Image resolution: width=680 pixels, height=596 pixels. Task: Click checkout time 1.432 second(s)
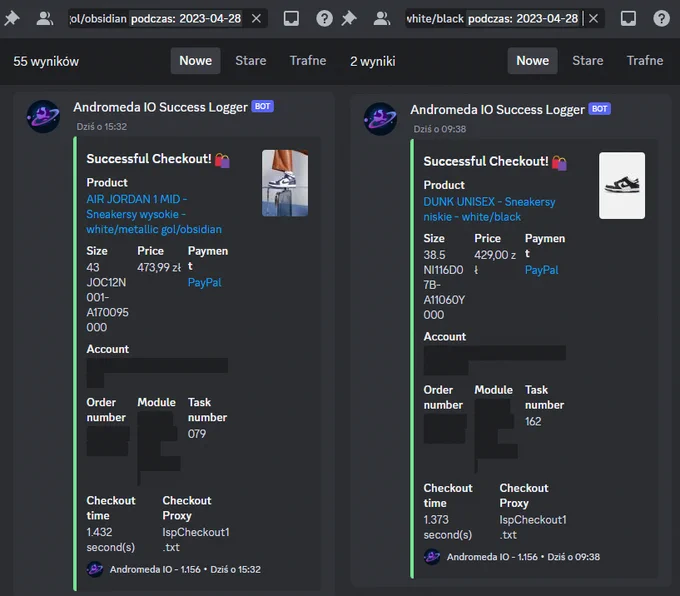point(111,540)
